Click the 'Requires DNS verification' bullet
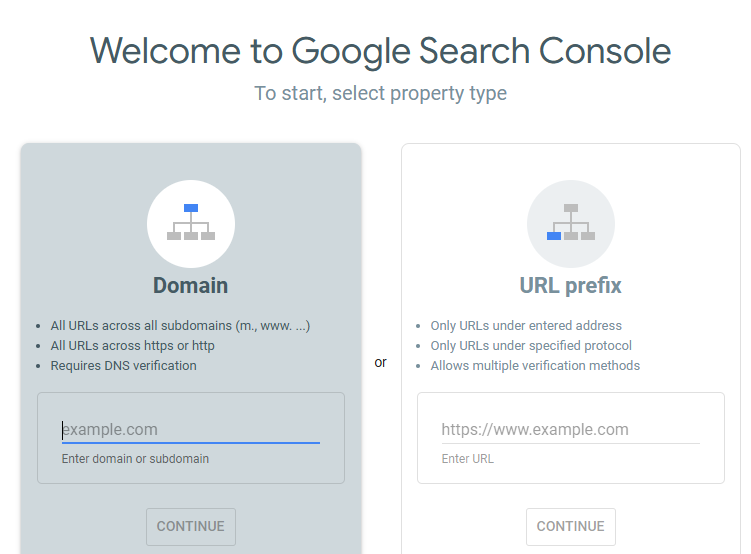This screenshot has width=751, height=554. click(123, 366)
